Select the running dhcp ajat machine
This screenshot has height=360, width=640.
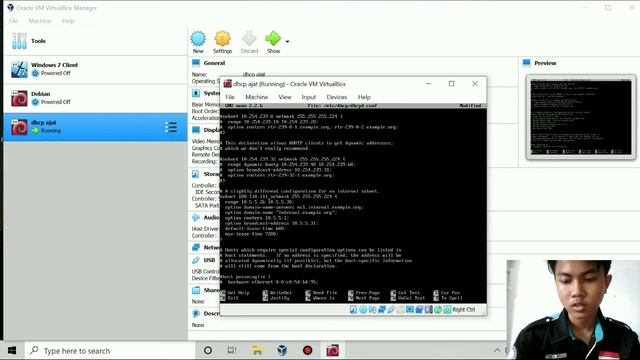95,127
